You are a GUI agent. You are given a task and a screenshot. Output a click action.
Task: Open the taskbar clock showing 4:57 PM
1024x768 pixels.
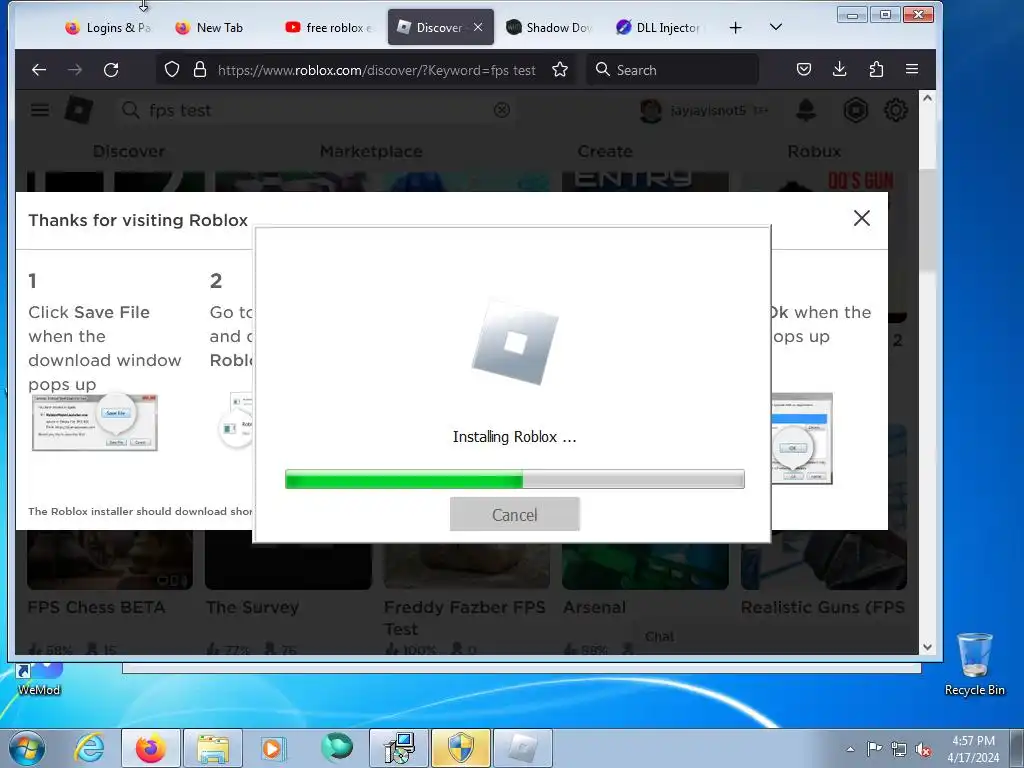973,749
